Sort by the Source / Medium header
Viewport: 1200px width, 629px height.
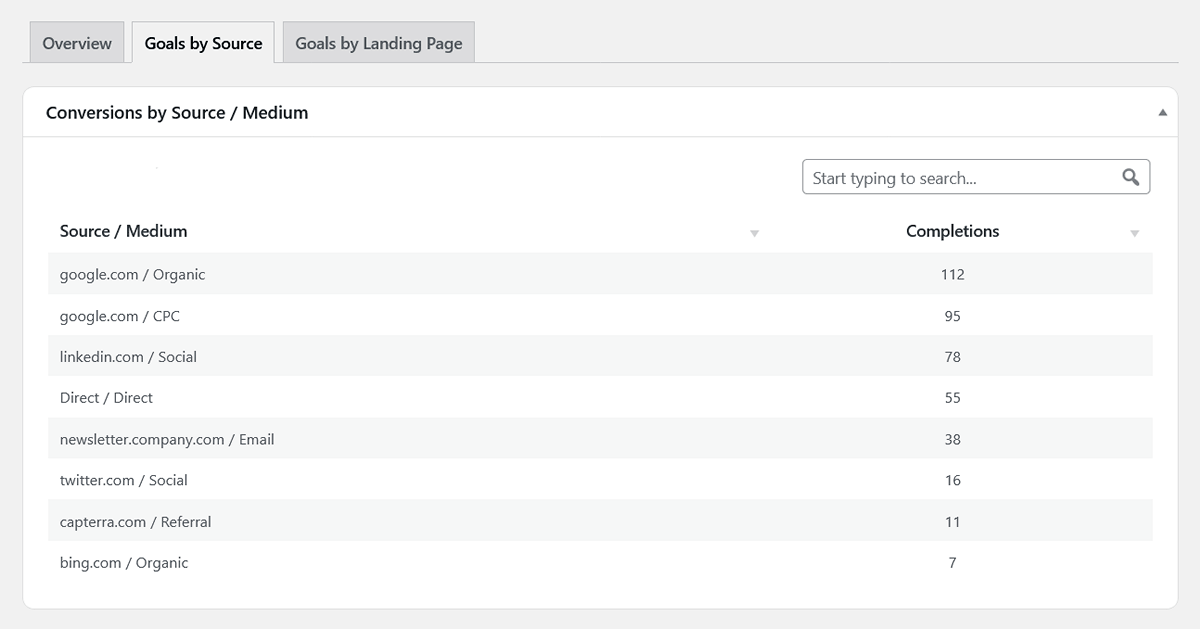tap(124, 231)
